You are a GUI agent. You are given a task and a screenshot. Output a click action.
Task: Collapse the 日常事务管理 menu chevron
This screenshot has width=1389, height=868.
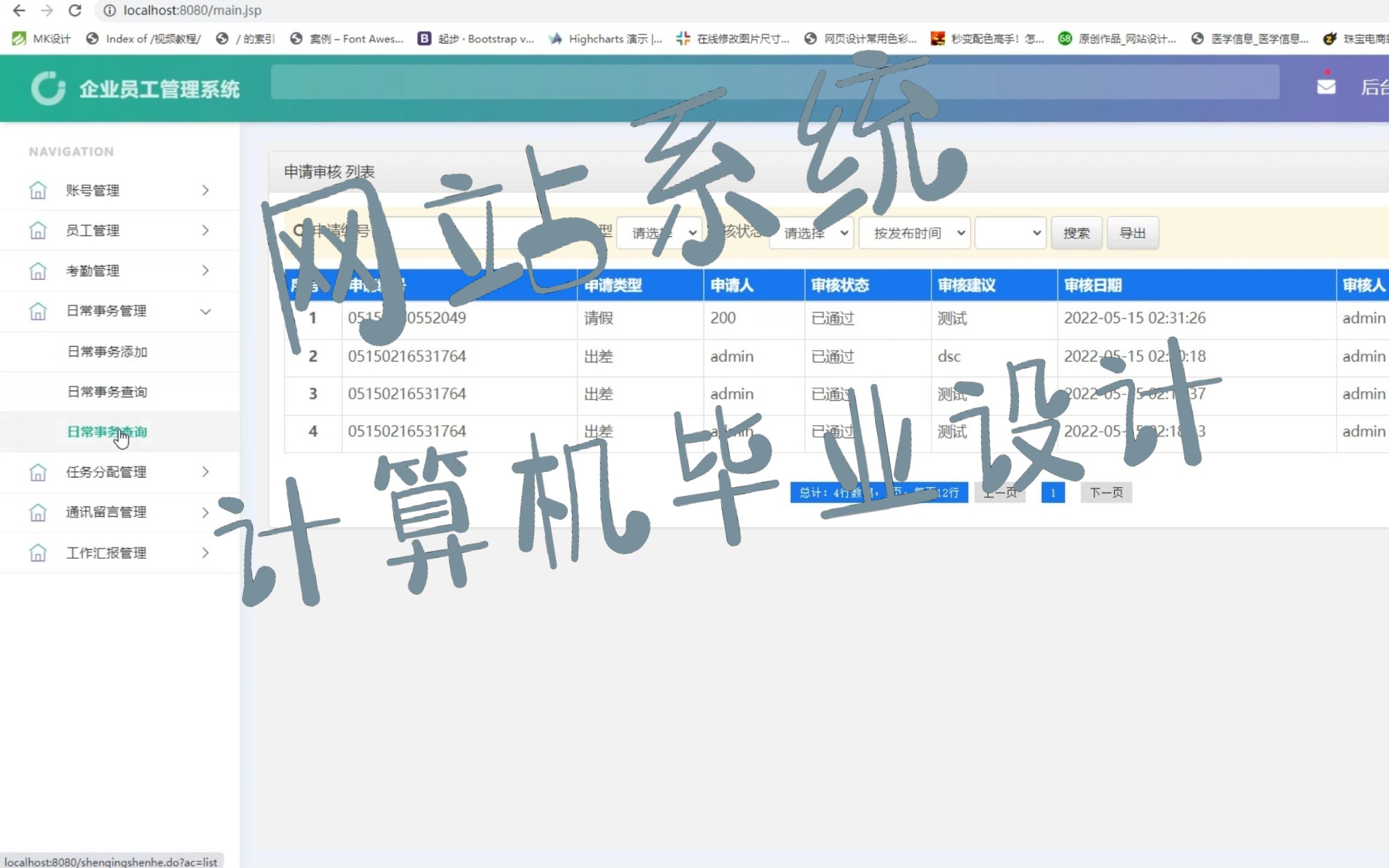tap(205, 311)
